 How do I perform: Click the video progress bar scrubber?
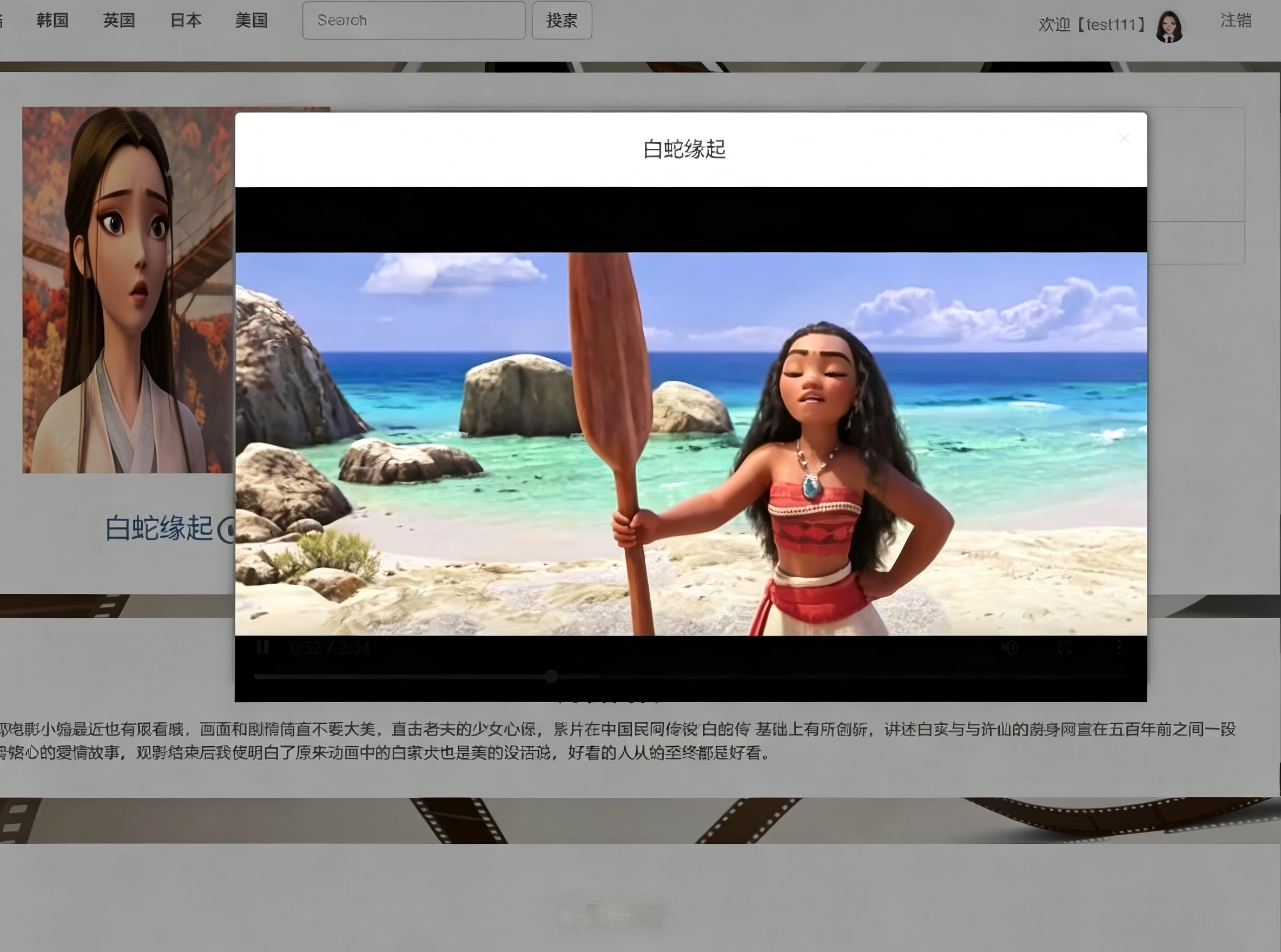pos(551,676)
